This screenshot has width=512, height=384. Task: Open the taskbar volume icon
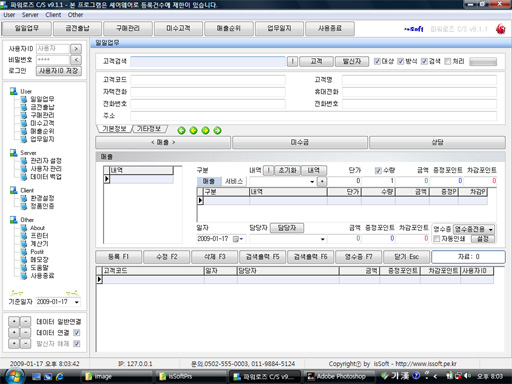tap(466, 376)
